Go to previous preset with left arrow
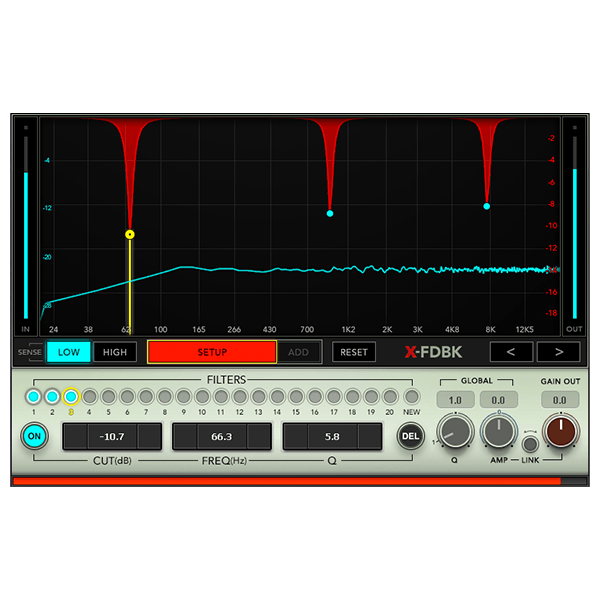 click(511, 352)
